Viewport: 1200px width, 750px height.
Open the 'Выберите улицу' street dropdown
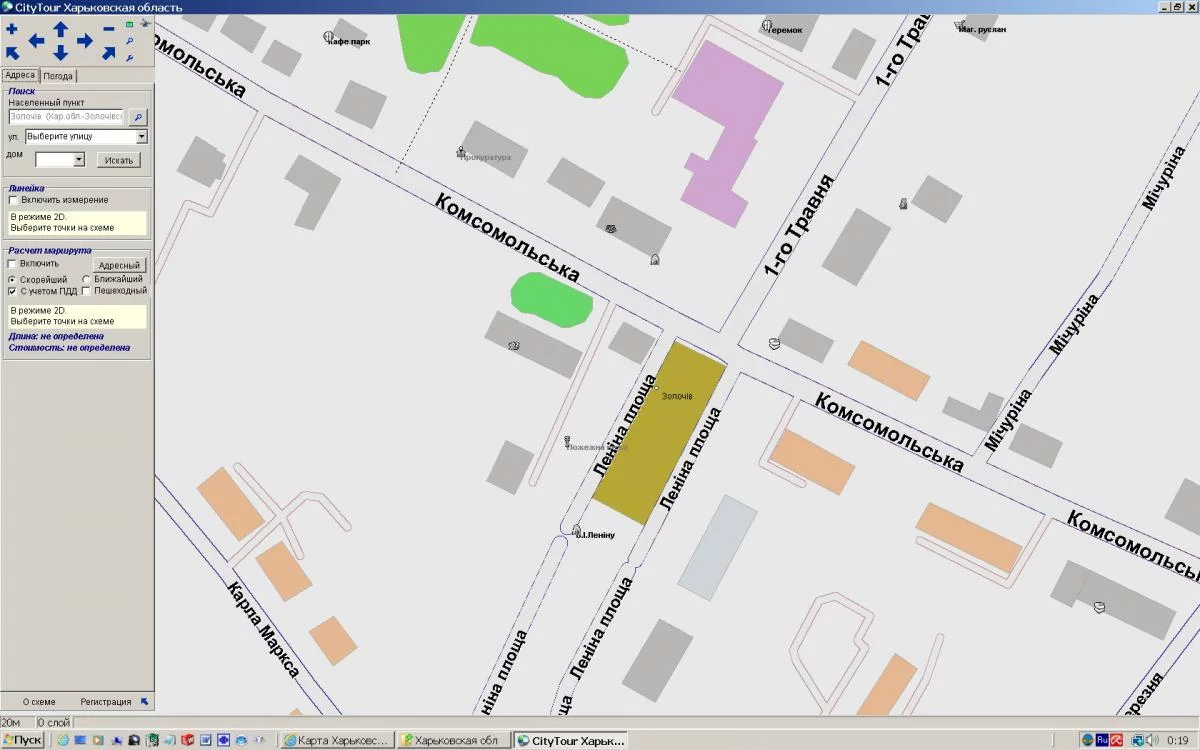141,137
